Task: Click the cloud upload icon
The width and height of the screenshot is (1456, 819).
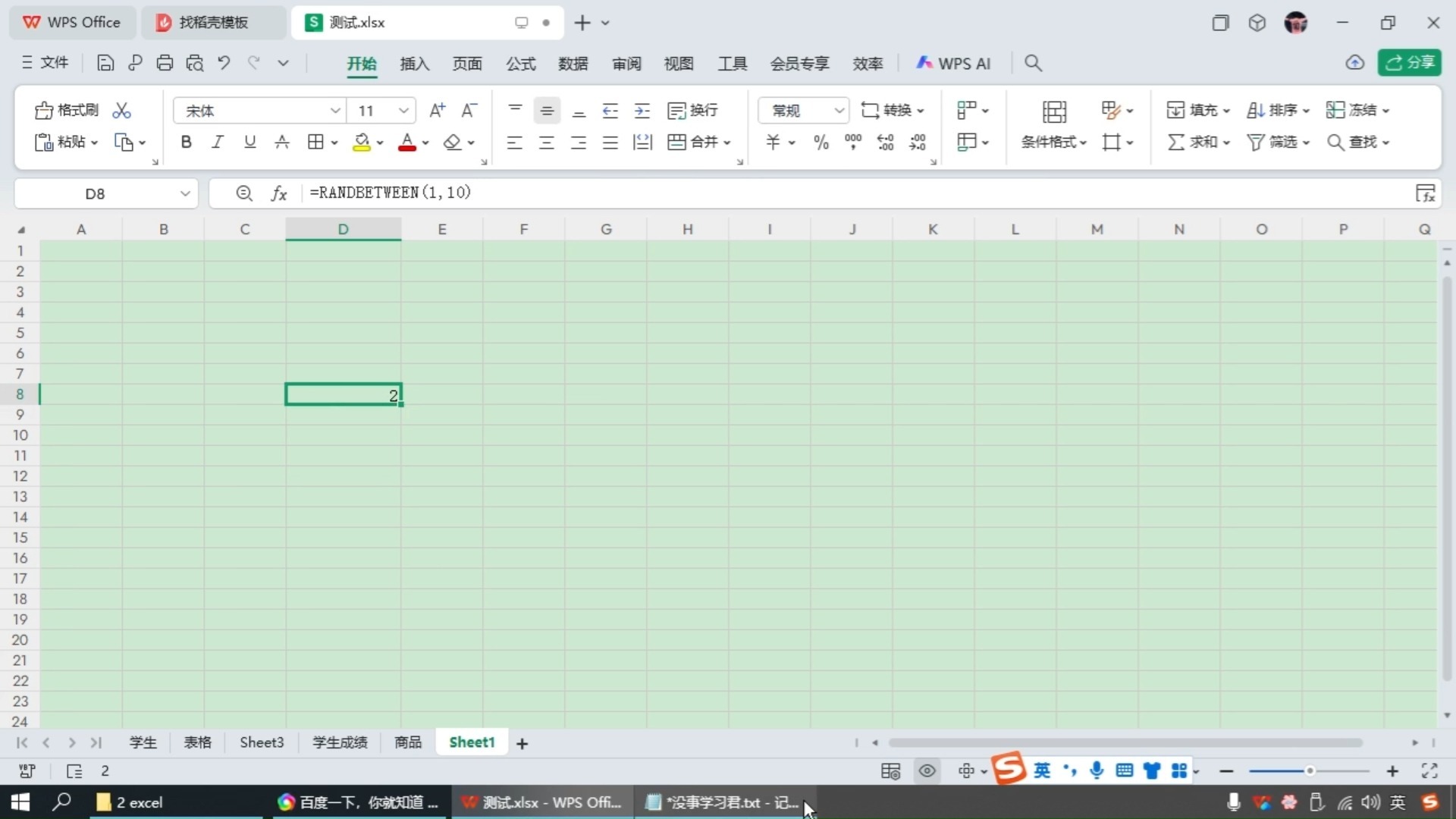Action: point(1355,63)
